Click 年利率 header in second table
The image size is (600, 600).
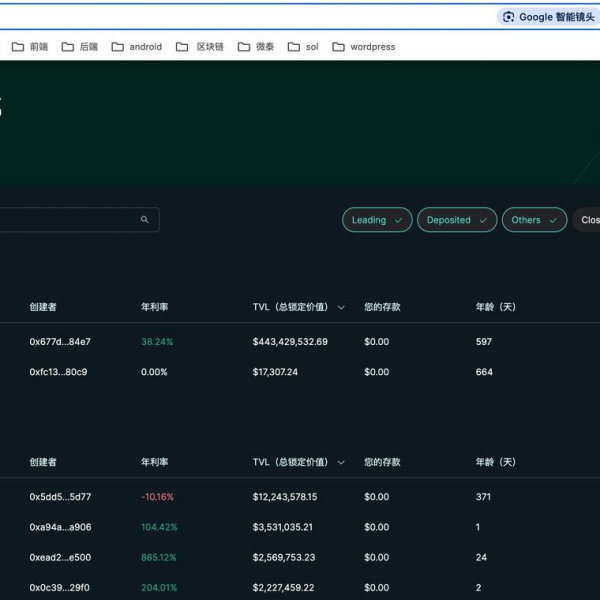(155, 462)
